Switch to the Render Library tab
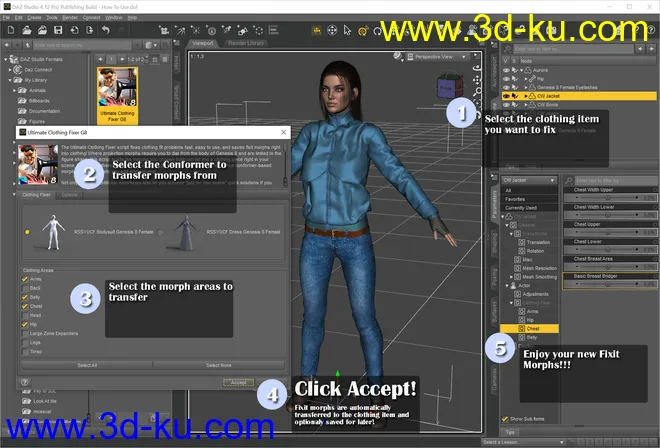 [243, 44]
